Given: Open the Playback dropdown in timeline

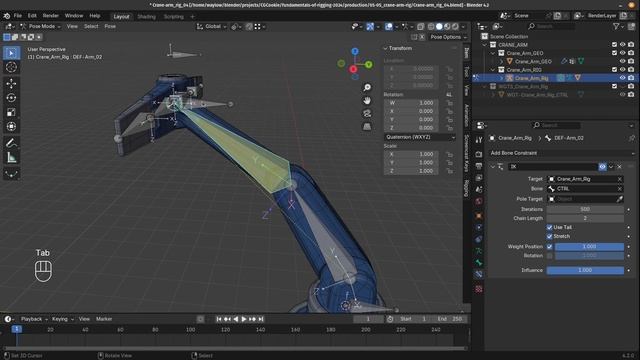Looking at the screenshot, I should pyautogui.click(x=34, y=319).
